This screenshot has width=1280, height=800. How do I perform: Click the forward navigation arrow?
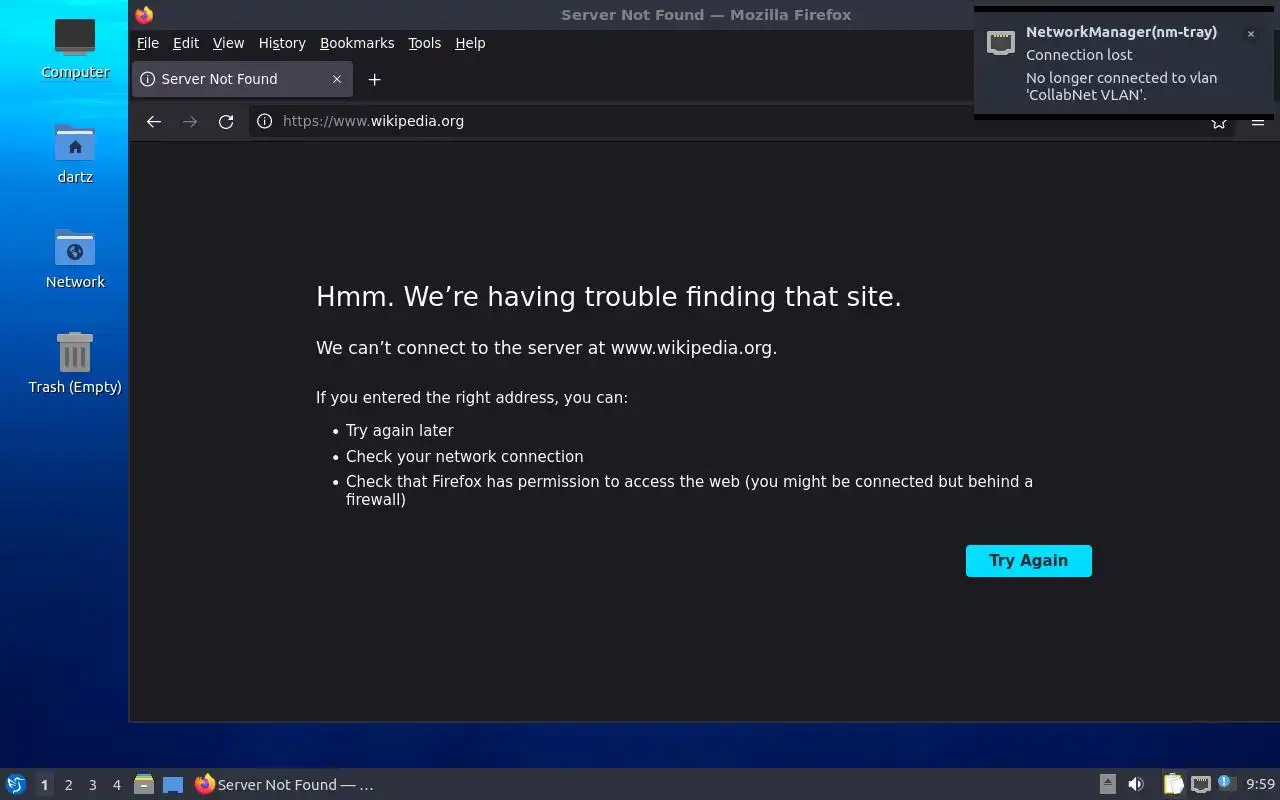point(190,121)
